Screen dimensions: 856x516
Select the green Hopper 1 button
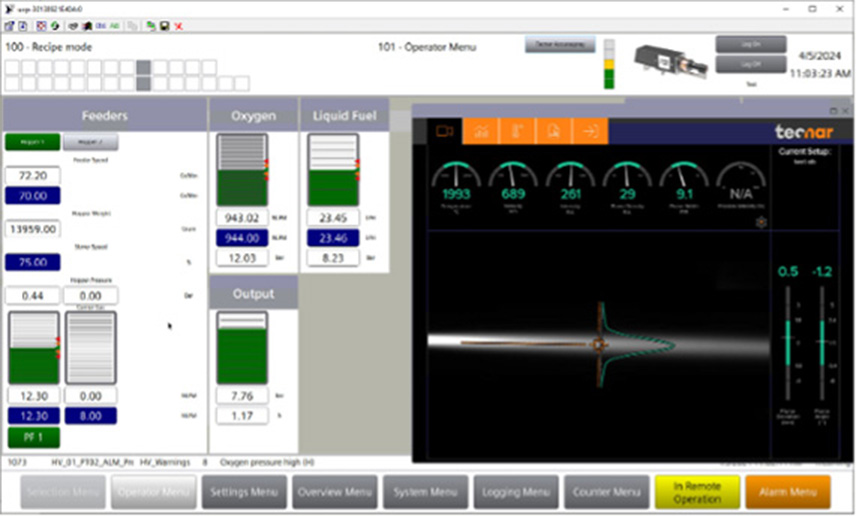[32, 142]
